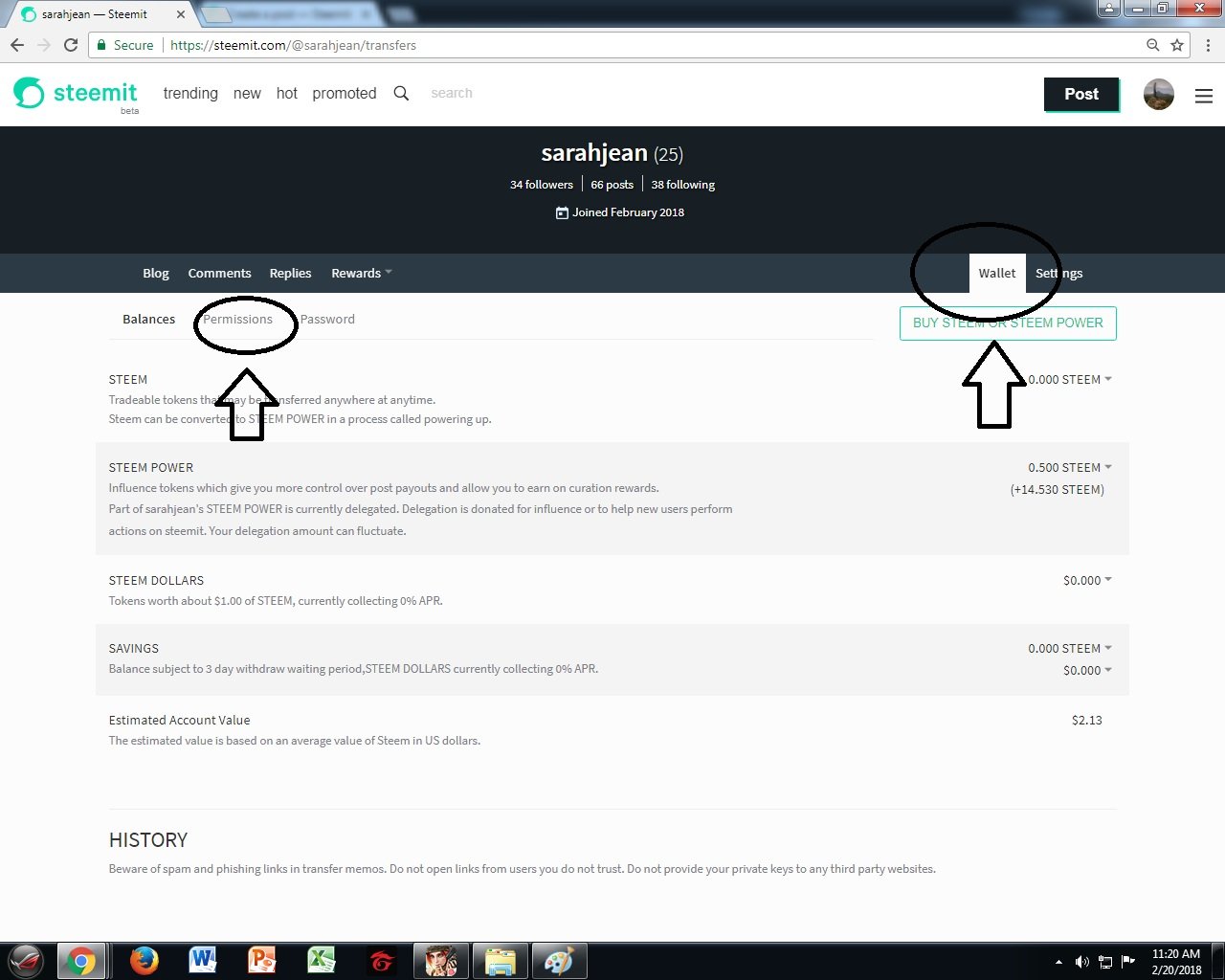Select the Wallet tab
This screenshot has width=1225, height=980.
pyautogui.click(x=997, y=273)
